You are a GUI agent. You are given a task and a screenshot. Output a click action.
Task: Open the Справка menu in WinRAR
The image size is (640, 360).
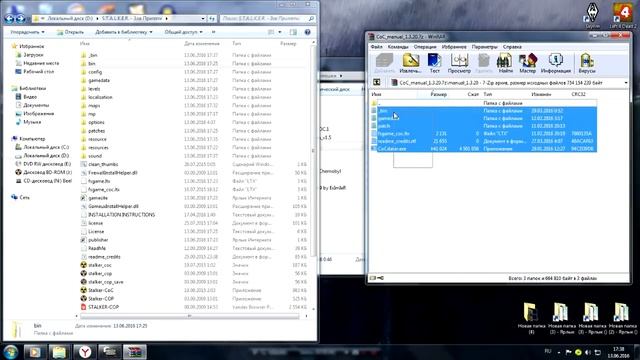pyautogui.click(x=512, y=47)
